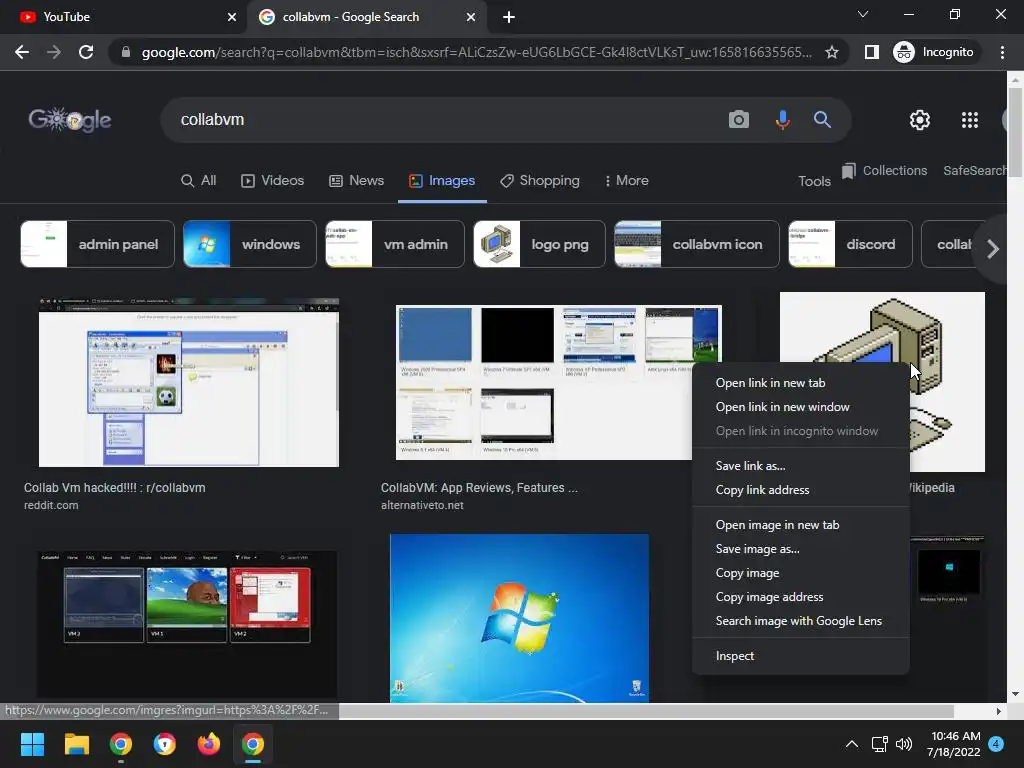Filter images by logo png chip

pos(539,244)
